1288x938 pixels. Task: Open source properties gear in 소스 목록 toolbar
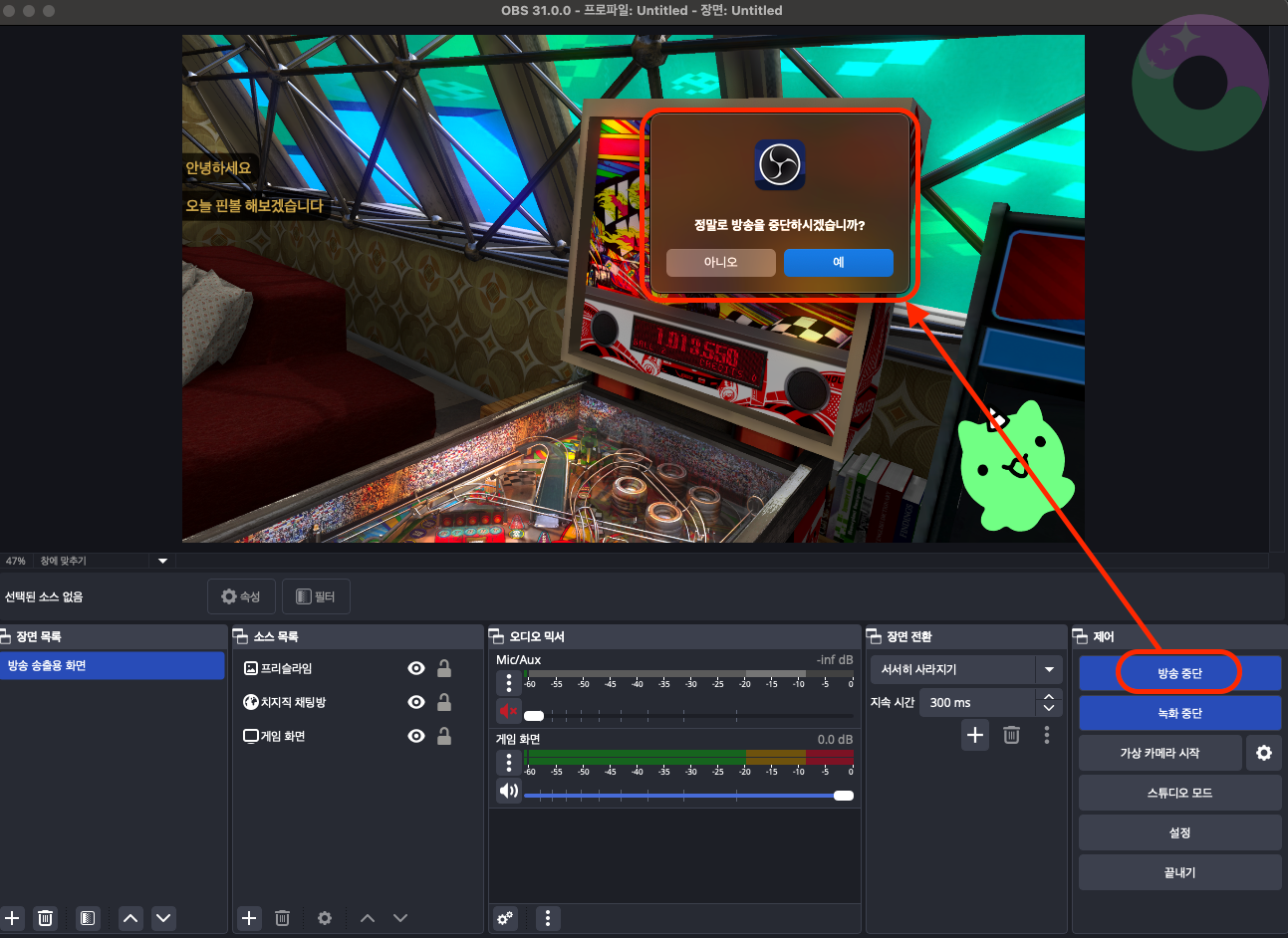tap(325, 918)
